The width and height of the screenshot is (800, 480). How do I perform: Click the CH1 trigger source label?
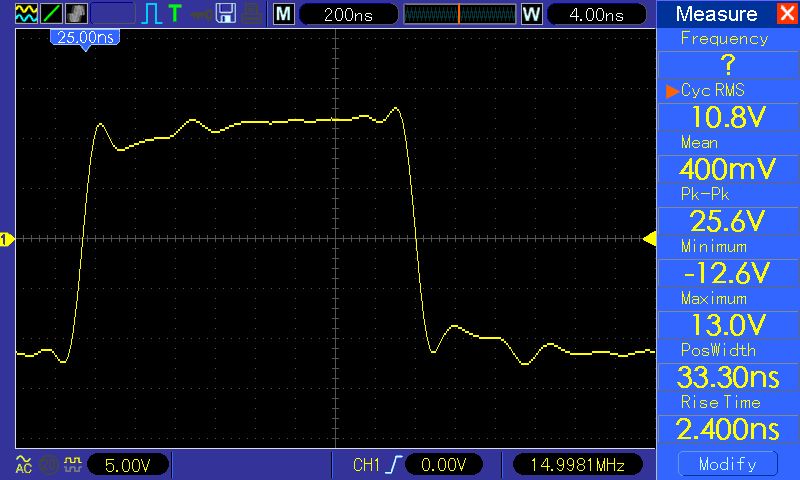click(366, 465)
